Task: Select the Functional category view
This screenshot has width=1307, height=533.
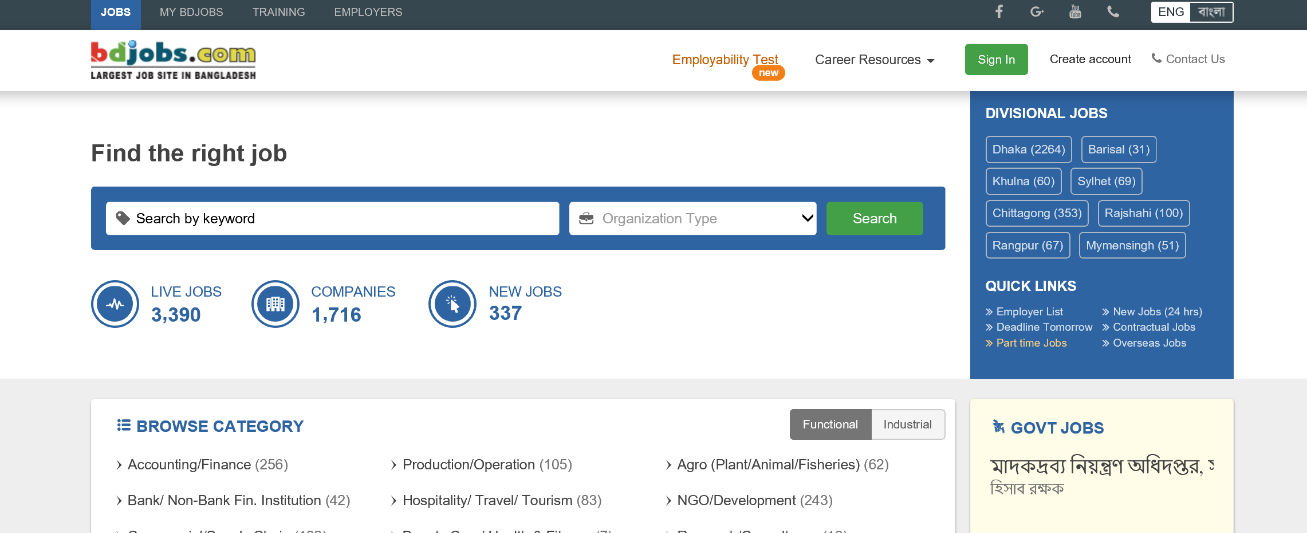Action: coord(830,424)
